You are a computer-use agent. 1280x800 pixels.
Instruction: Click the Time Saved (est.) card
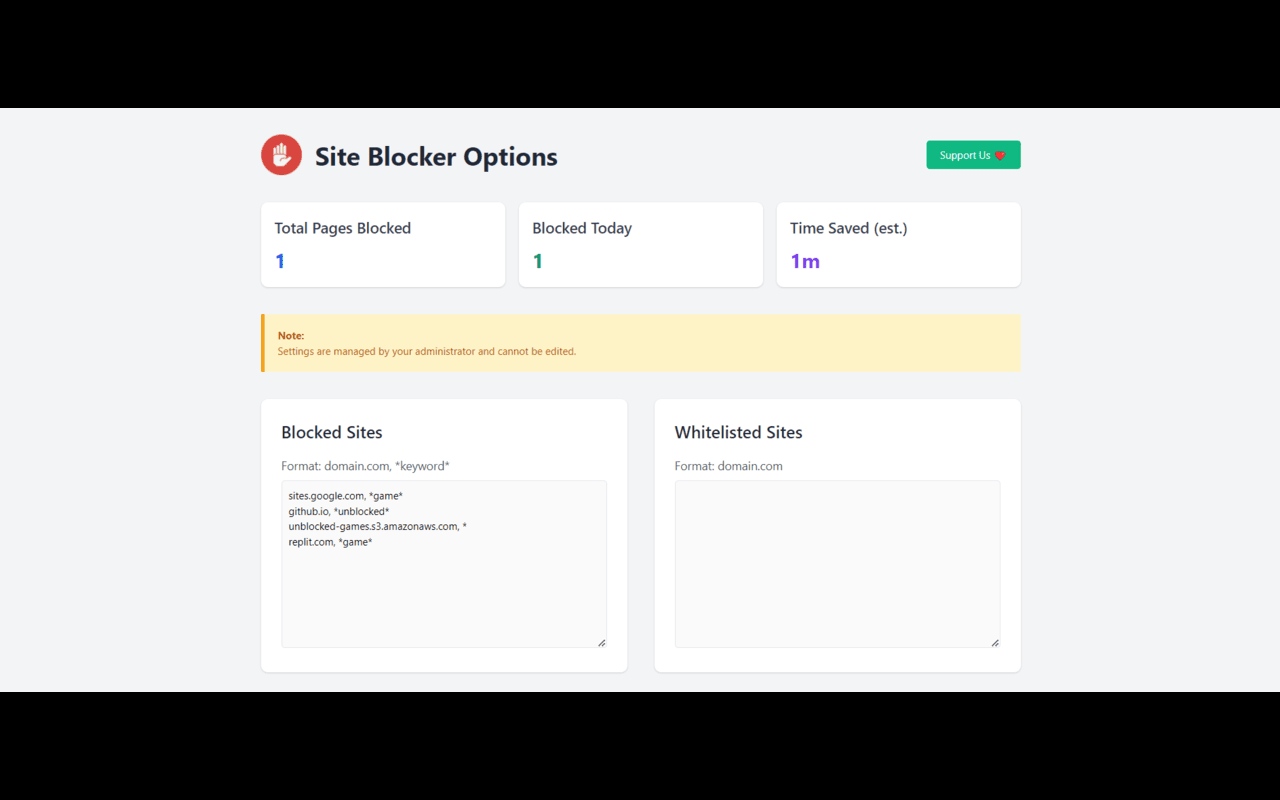897,244
